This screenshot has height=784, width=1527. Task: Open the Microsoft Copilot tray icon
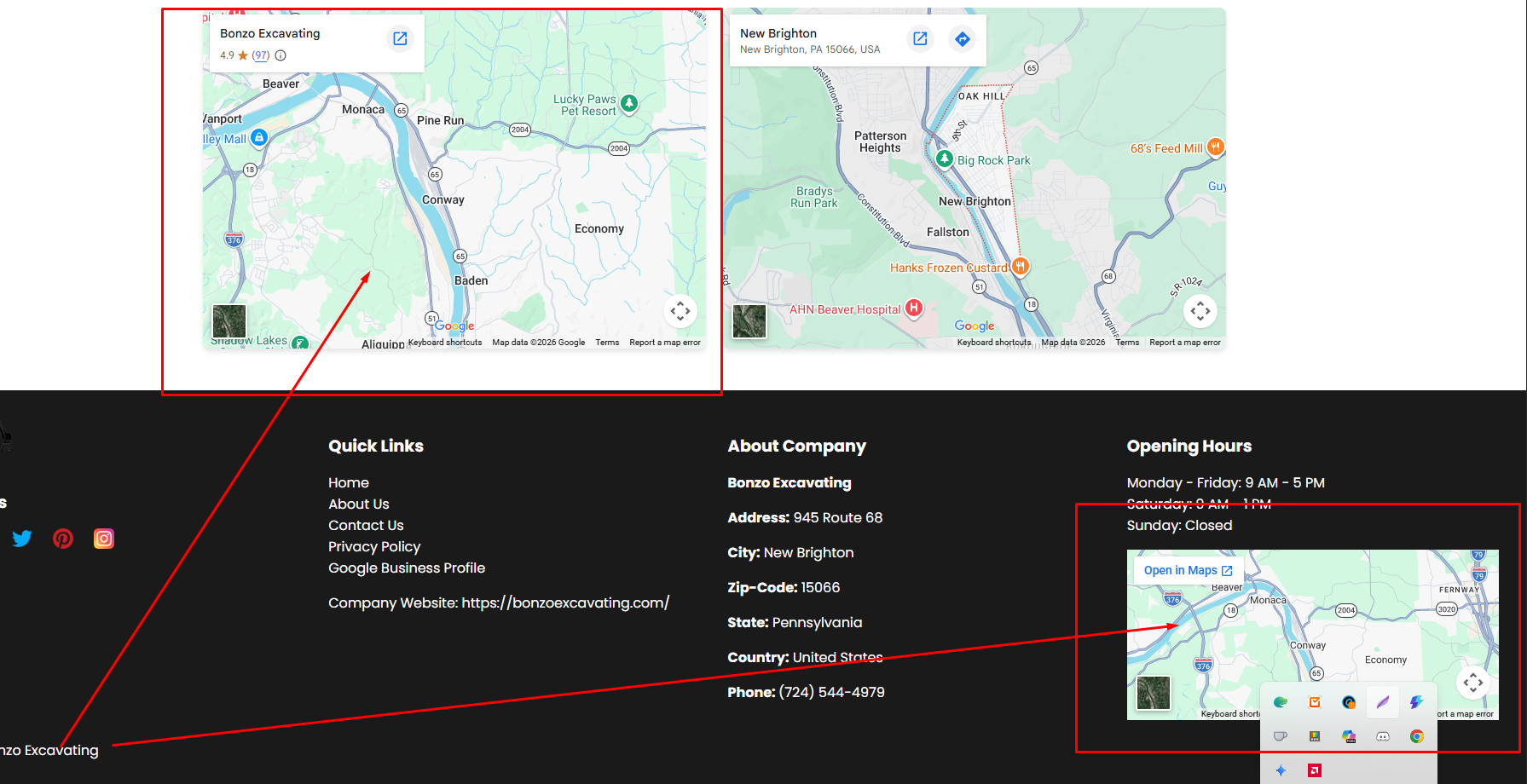(x=1349, y=736)
